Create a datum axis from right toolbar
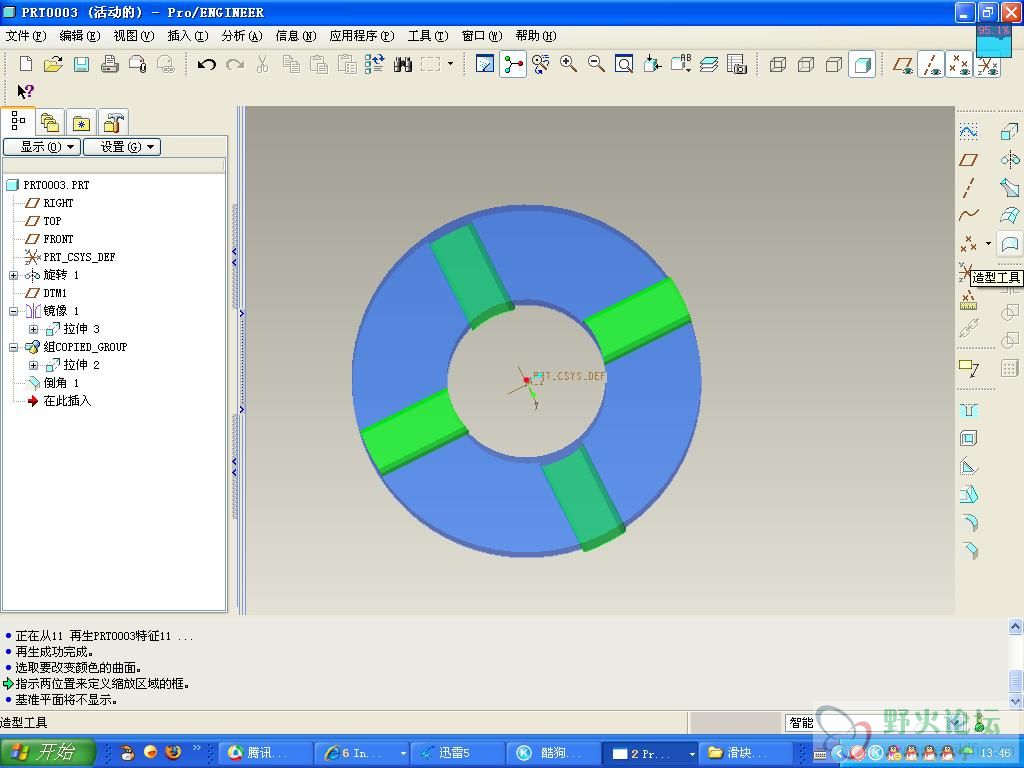 coord(968,188)
